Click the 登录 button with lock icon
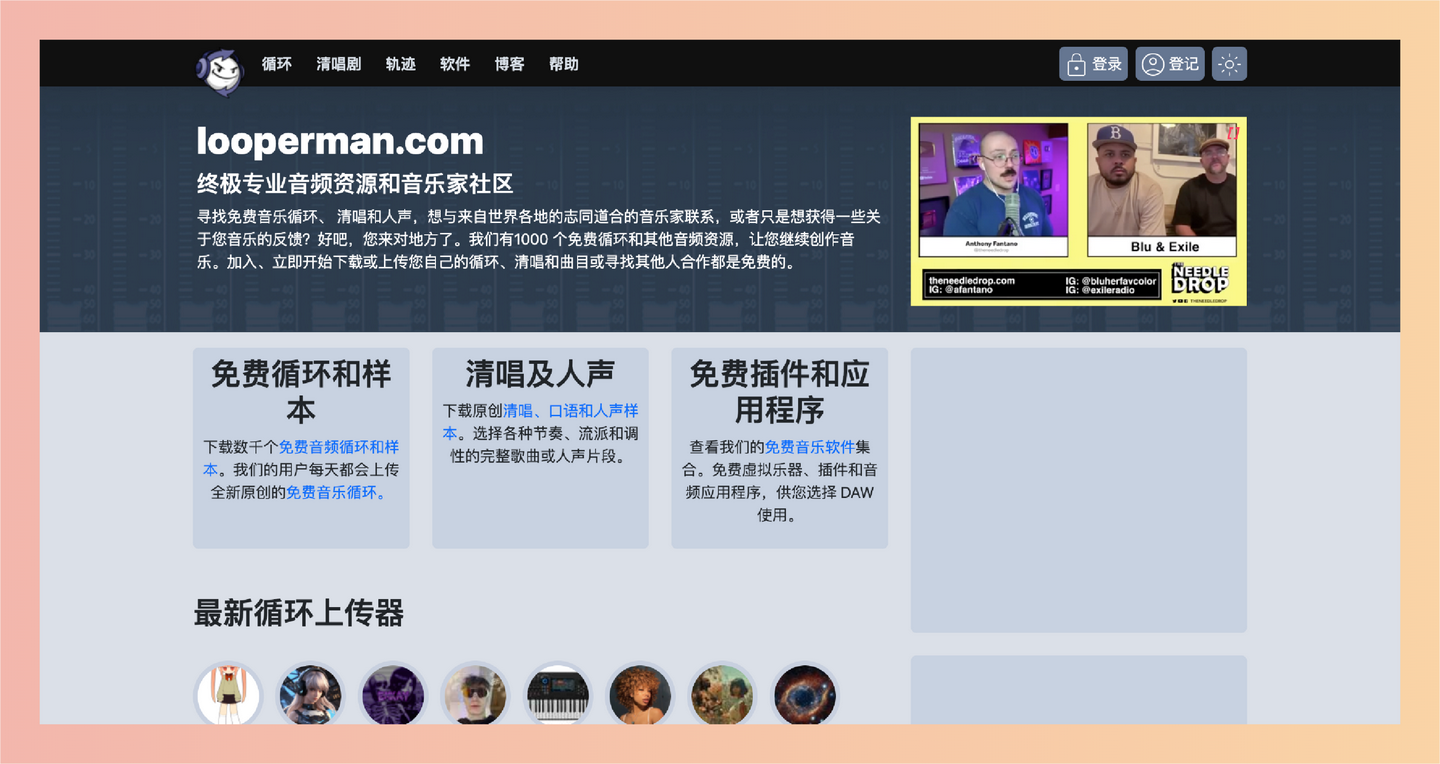The width and height of the screenshot is (1440, 764). [1094, 64]
